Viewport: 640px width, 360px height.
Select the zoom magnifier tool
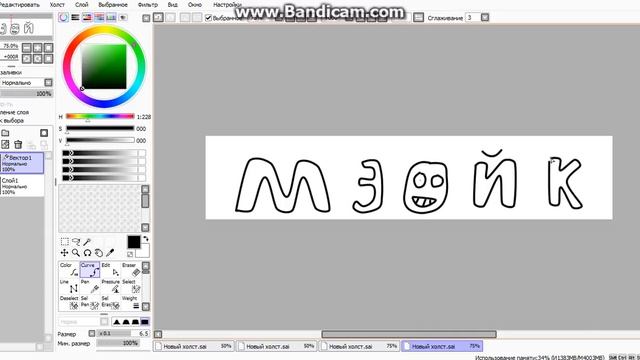point(76,253)
